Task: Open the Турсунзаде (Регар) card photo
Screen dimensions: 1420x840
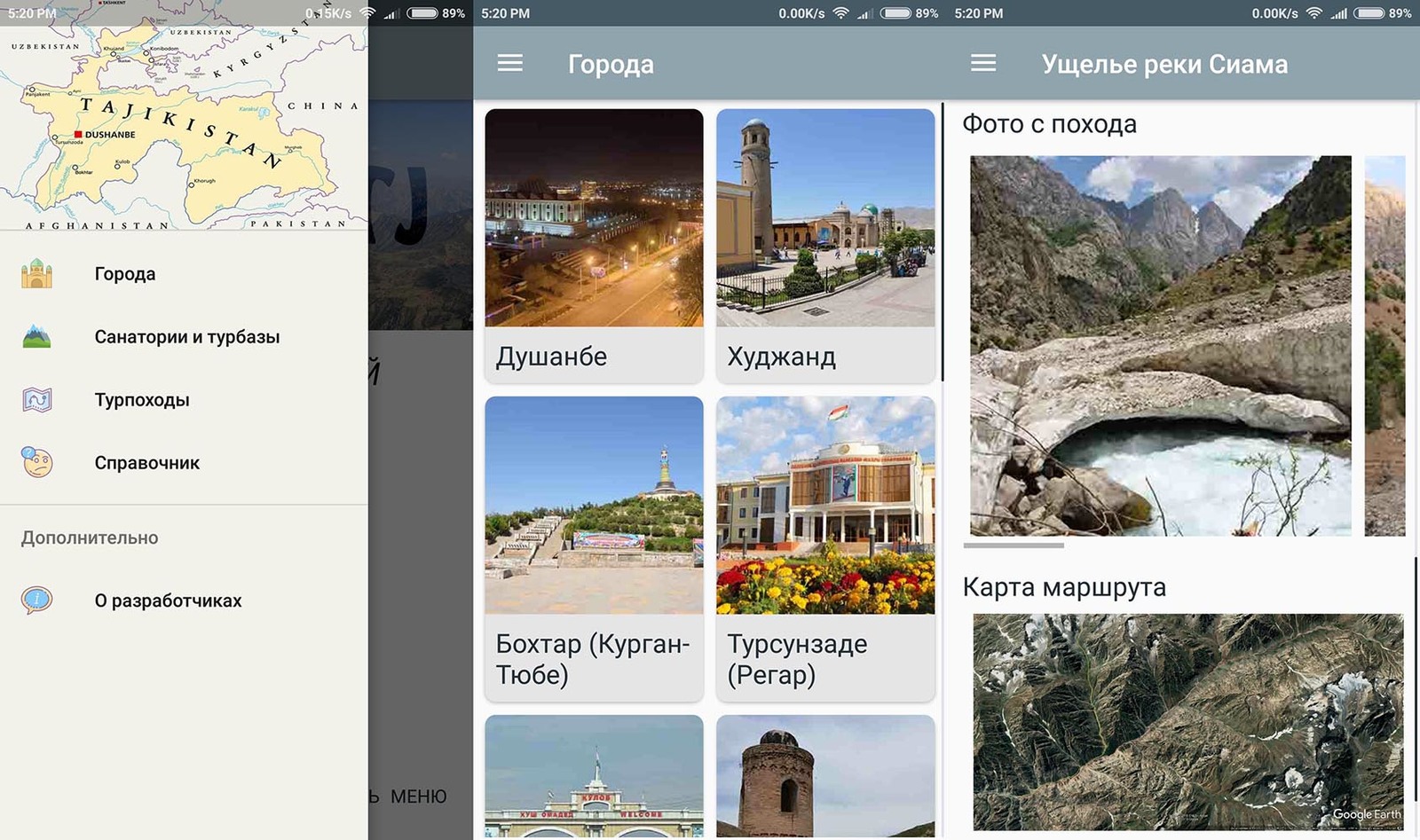Action: [x=825, y=505]
